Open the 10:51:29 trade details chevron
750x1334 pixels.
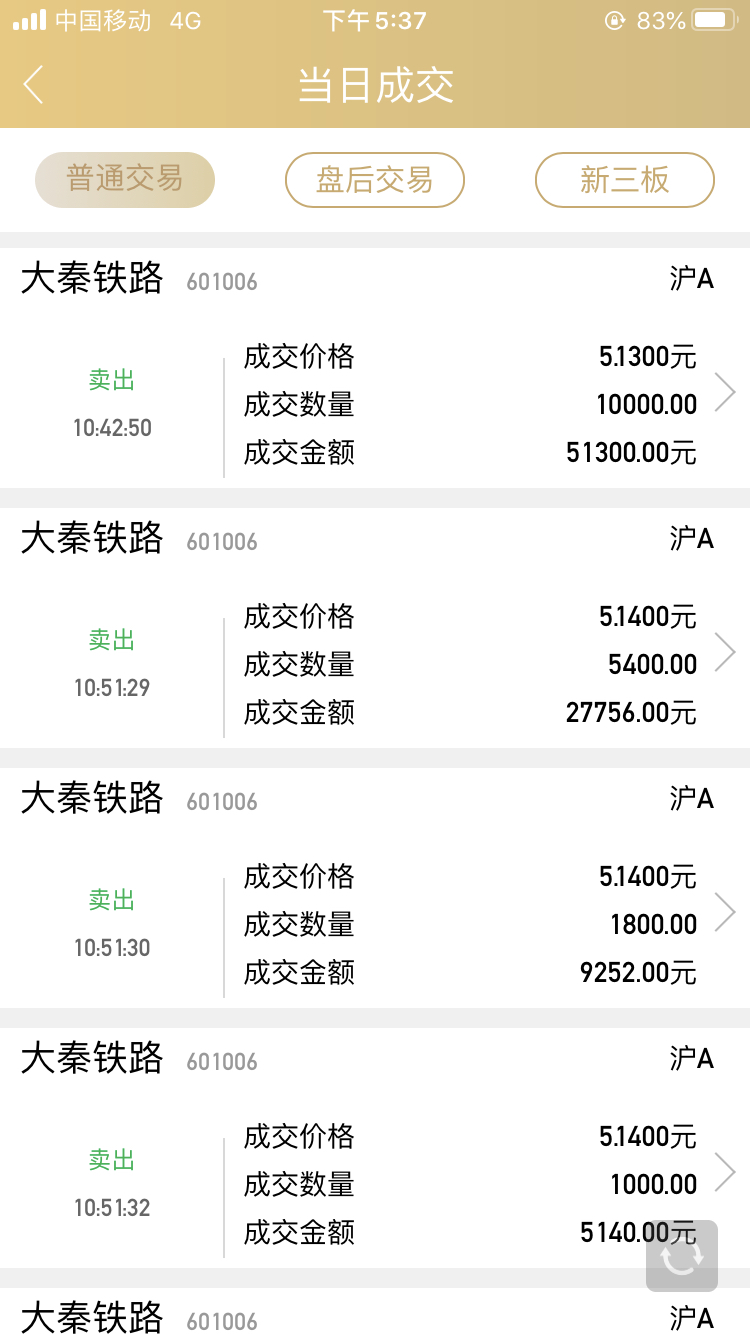[725, 652]
